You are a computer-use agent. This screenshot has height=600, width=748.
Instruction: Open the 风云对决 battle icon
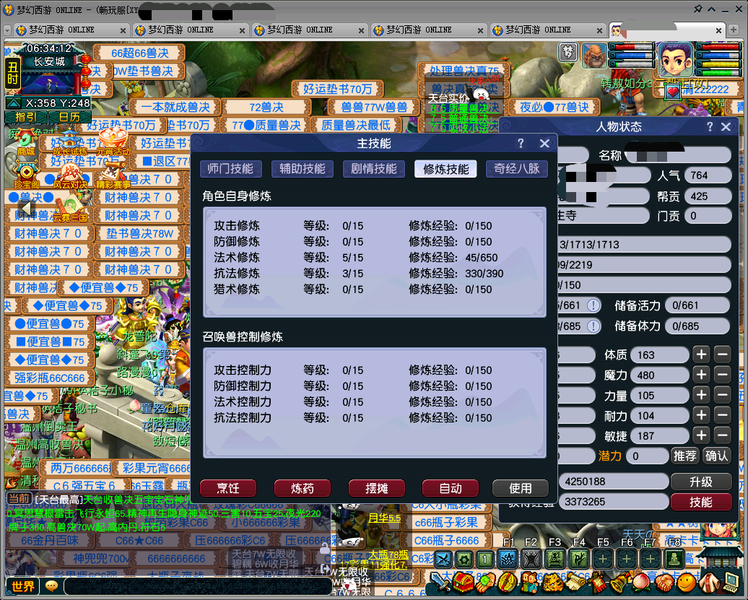click(x=70, y=176)
